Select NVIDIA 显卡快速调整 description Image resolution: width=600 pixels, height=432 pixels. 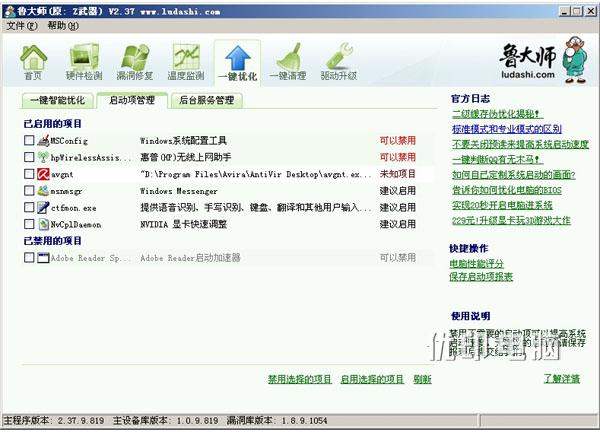click(x=183, y=224)
